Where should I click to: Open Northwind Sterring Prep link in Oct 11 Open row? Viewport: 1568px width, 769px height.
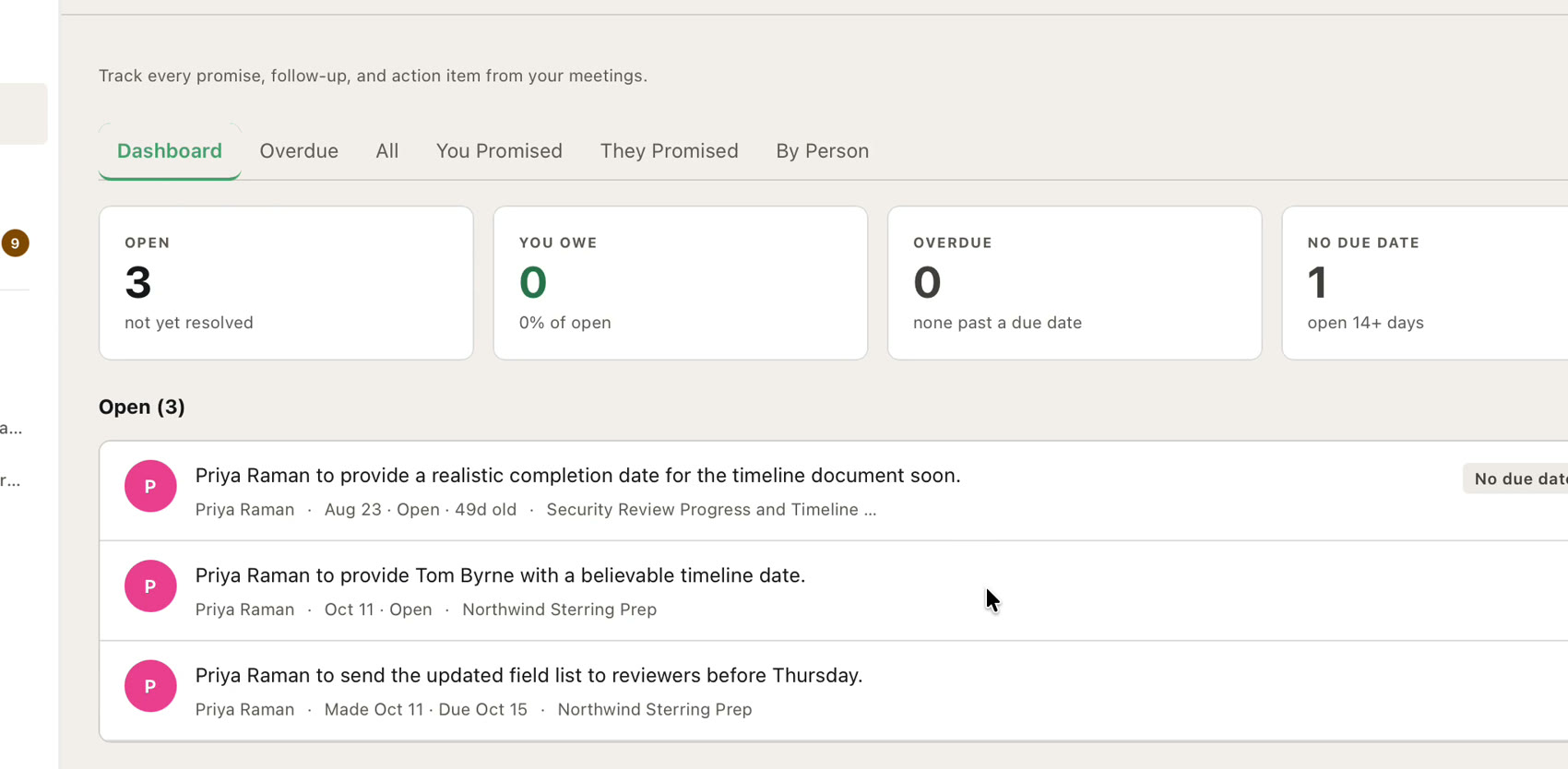[559, 609]
